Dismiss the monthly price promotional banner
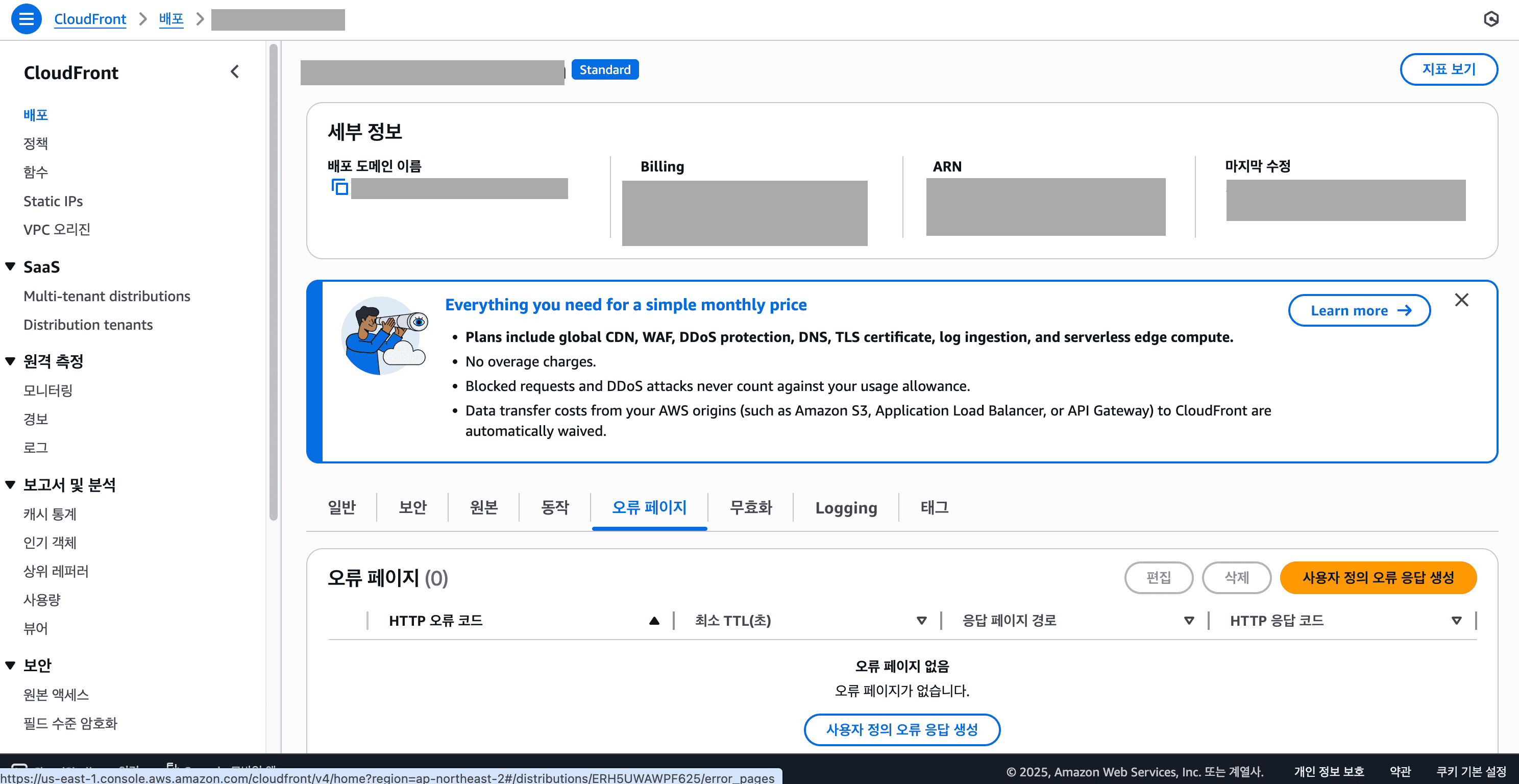Screen dimensions: 1519x784 (1462, 300)
